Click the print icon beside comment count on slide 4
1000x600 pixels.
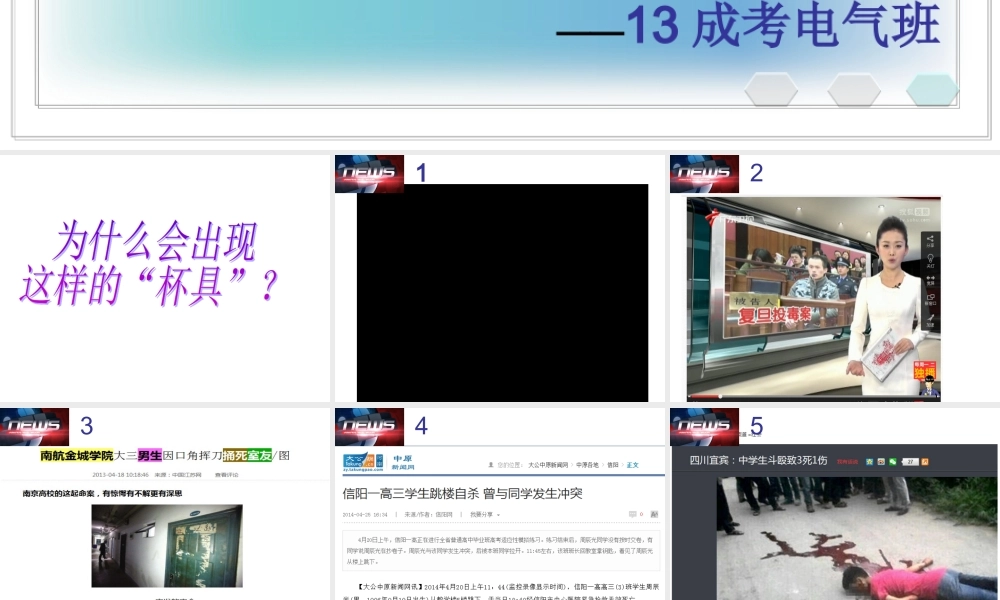654,514
